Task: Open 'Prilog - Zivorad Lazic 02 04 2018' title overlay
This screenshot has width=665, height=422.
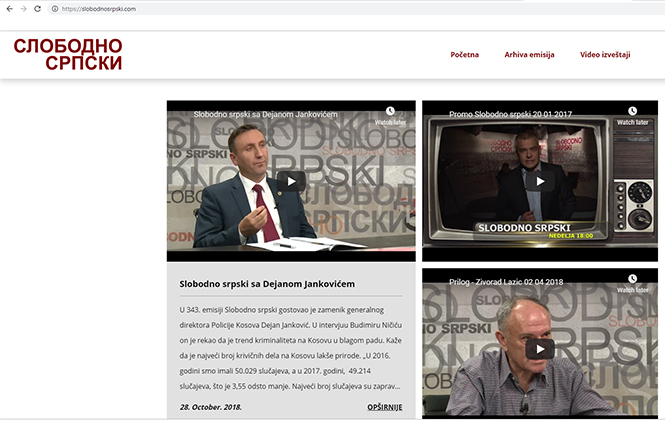Action: (x=506, y=282)
